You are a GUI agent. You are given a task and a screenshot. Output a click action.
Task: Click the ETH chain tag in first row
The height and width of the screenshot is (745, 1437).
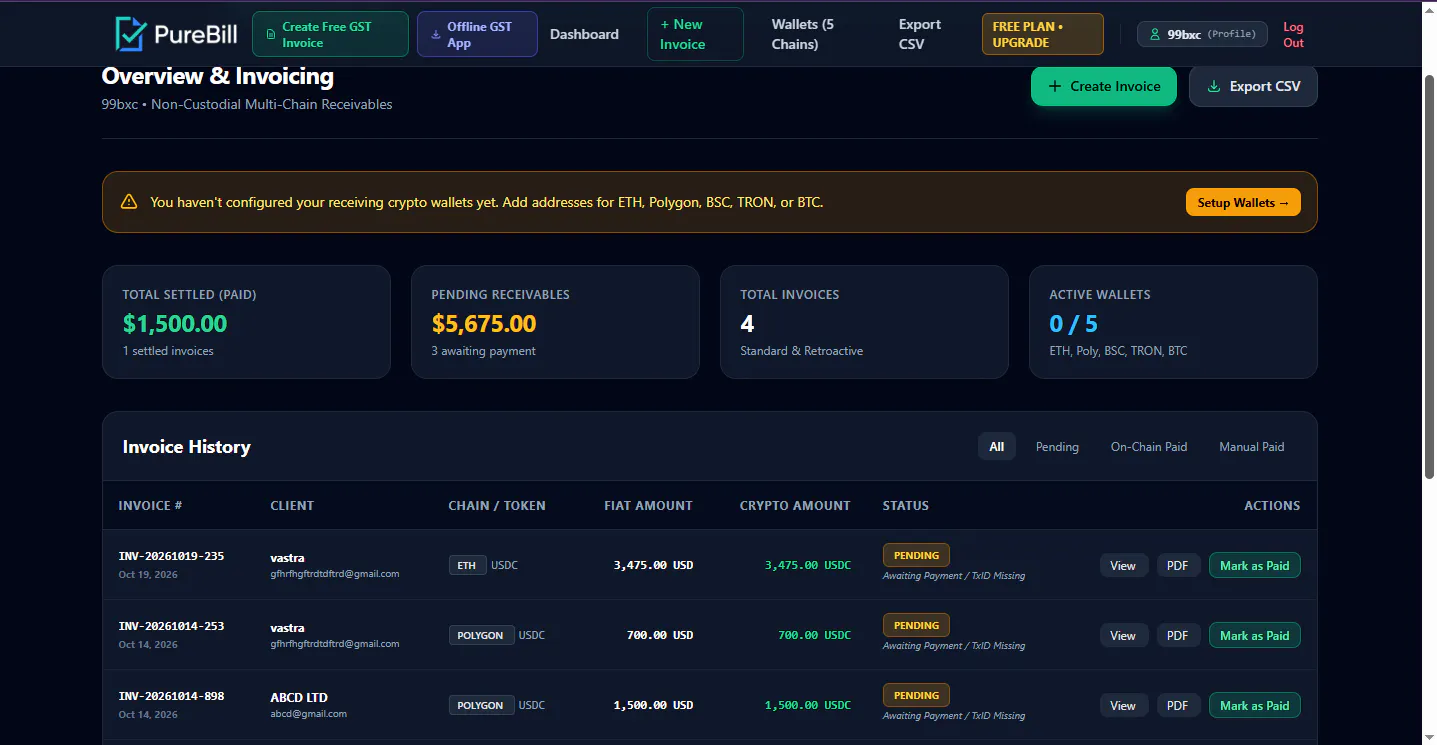[x=467, y=565]
